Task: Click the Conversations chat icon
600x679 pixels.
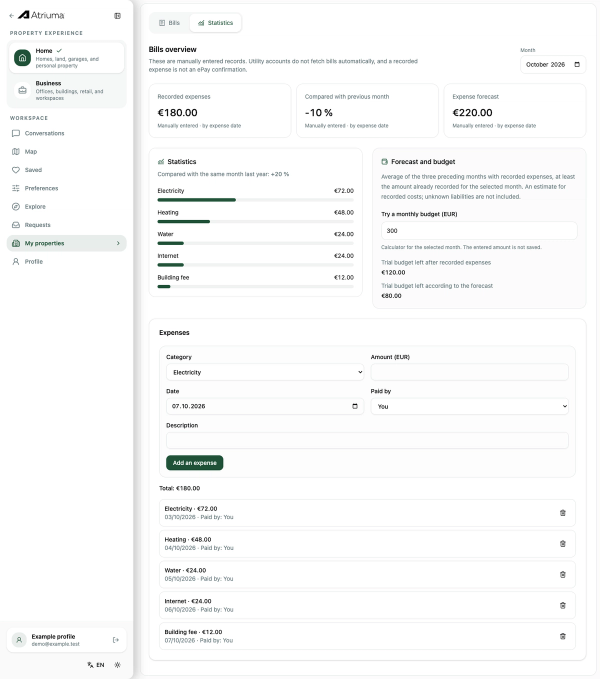Action: [x=16, y=133]
